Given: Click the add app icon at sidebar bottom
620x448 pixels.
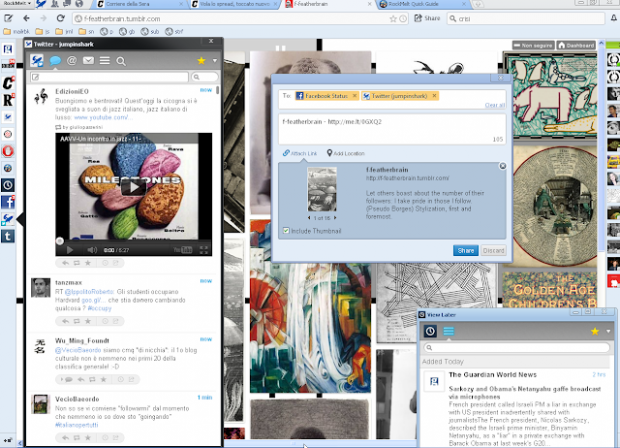Looking at the screenshot, I should (8, 440).
